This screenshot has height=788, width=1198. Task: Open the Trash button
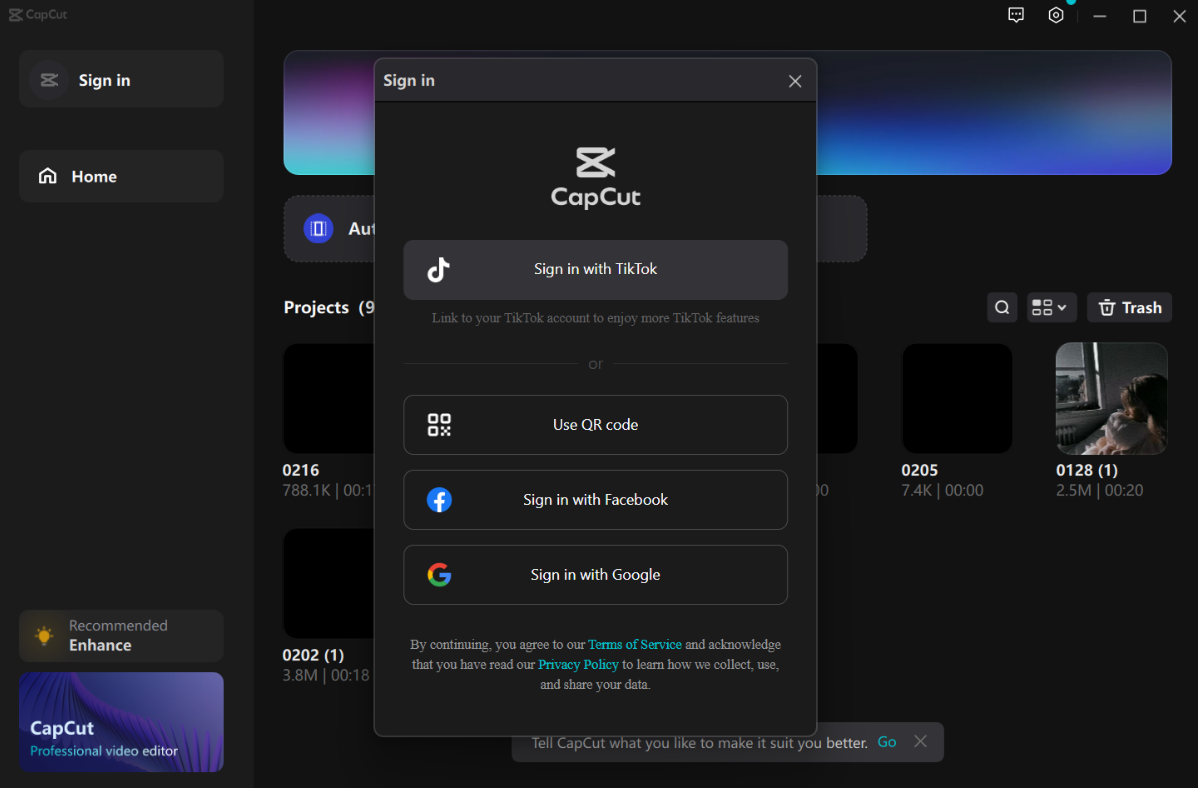[x=1129, y=307]
